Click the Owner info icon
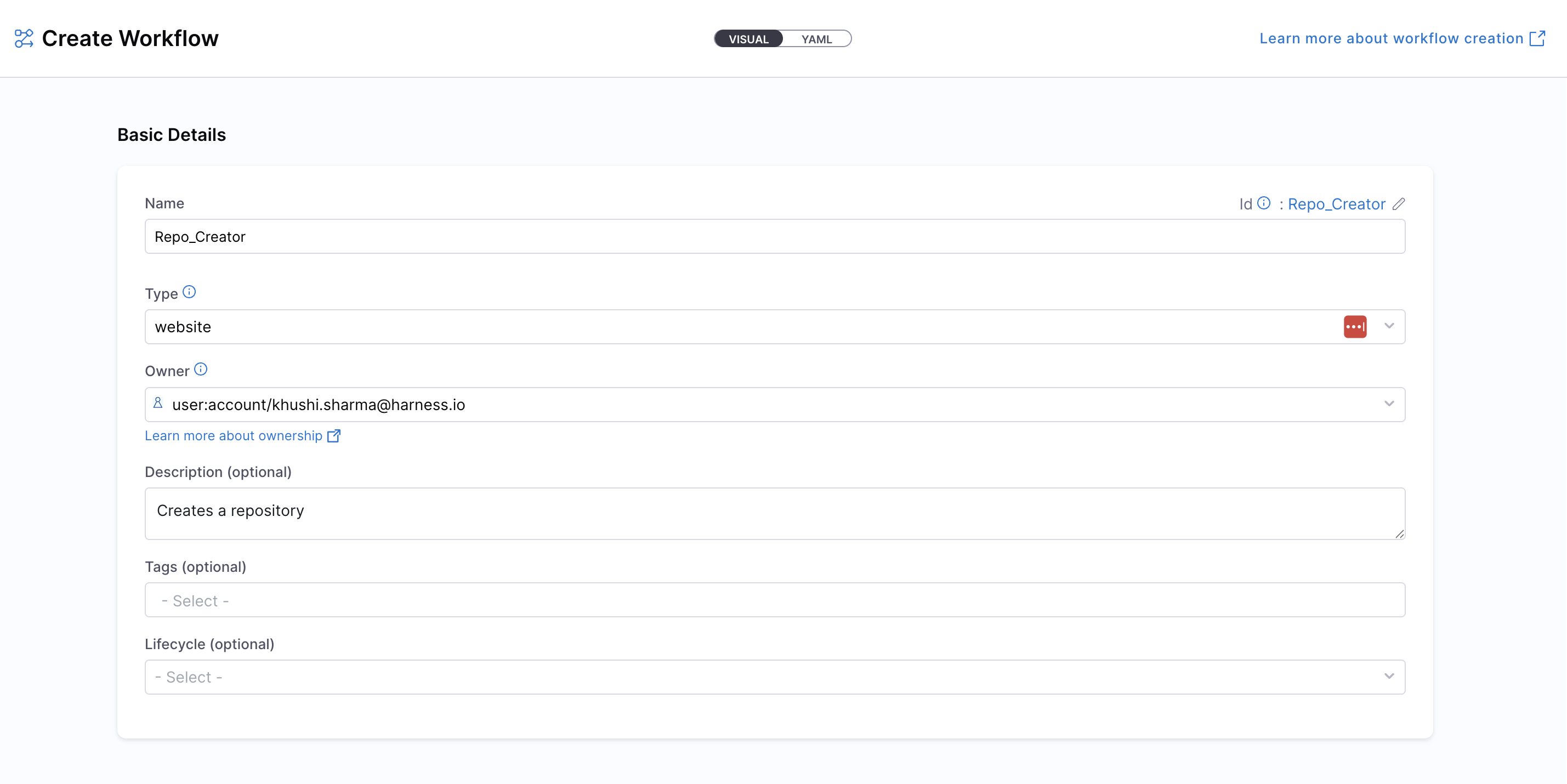The height and width of the screenshot is (784, 1567). 201,369
